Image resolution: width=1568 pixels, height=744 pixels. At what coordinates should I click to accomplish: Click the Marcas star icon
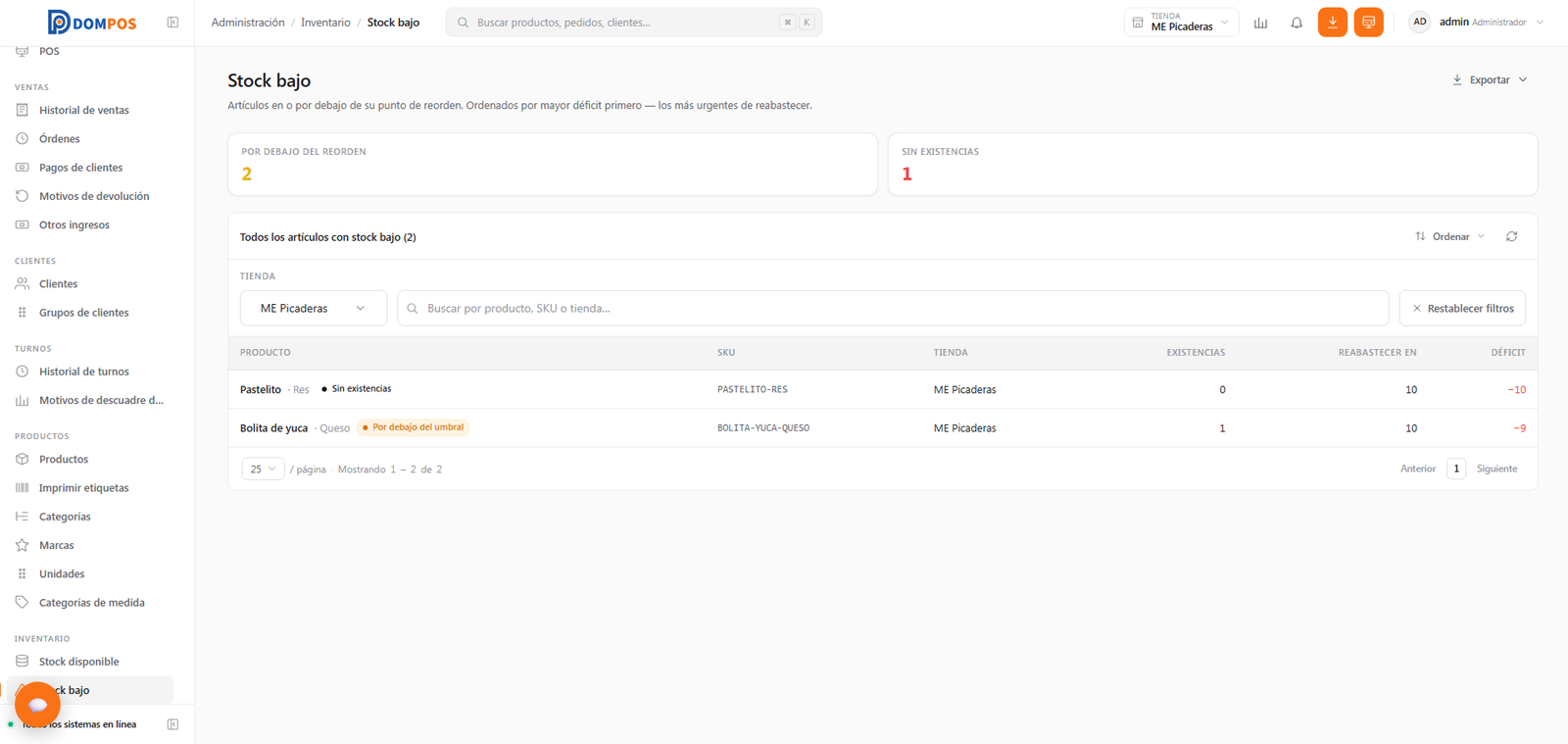(22, 545)
